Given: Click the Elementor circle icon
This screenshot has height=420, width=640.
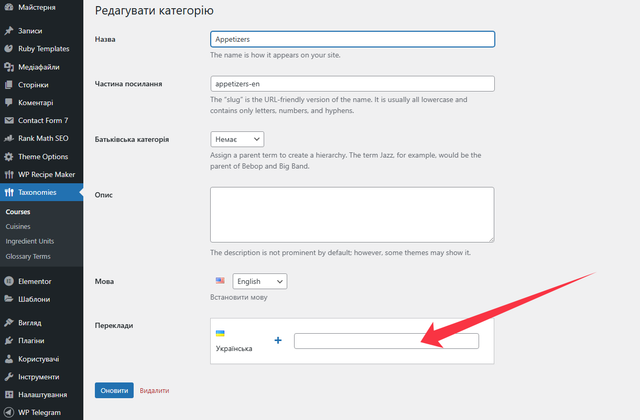Looking at the screenshot, I should pyautogui.click(x=9, y=281).
